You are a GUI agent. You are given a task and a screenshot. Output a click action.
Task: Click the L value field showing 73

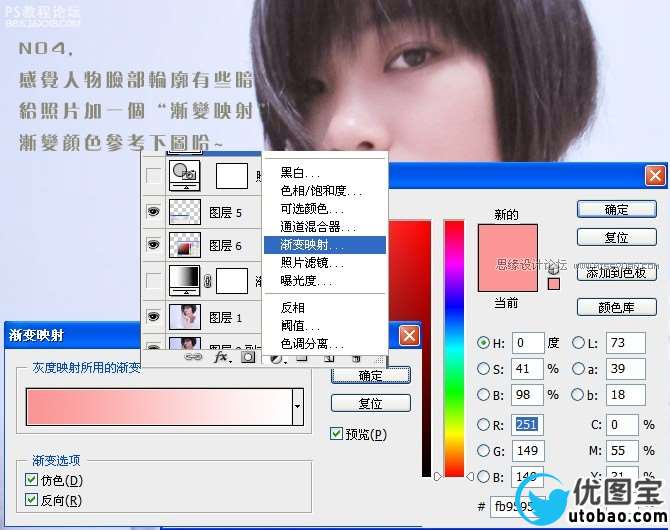(626, 343)
